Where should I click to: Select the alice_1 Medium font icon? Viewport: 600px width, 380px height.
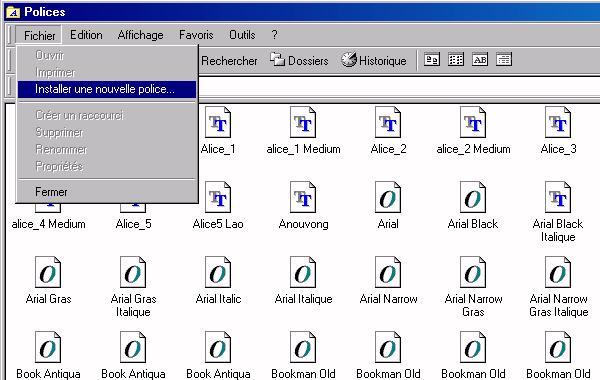coord(303,122)
